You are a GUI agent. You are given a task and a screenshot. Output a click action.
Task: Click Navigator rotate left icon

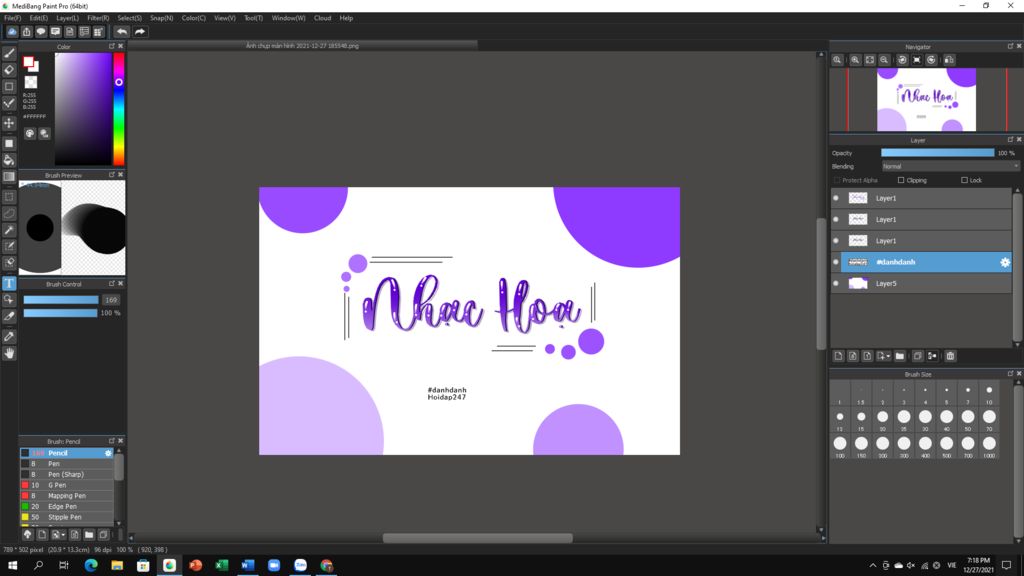pyautogui.click(x=902, y=59)
